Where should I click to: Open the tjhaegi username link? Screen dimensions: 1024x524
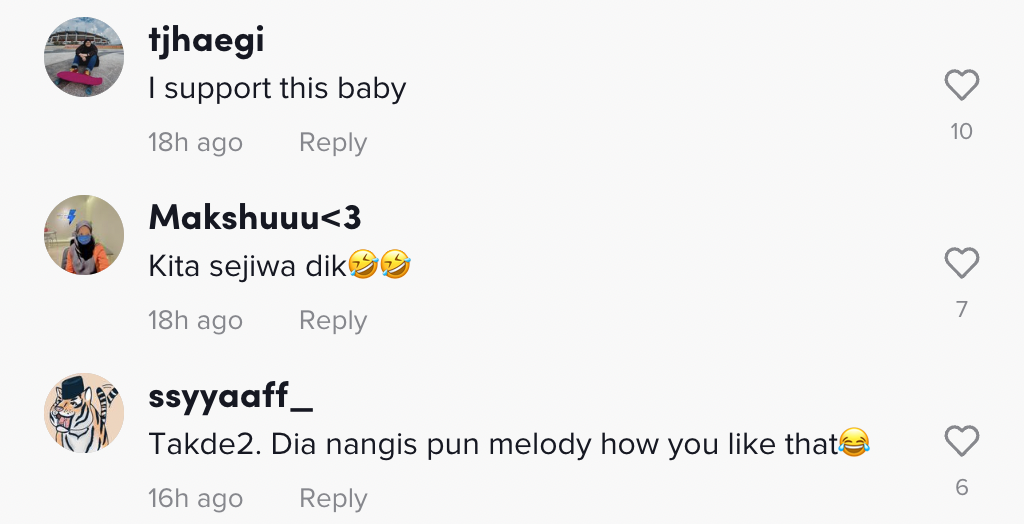[x=206, y=40]
